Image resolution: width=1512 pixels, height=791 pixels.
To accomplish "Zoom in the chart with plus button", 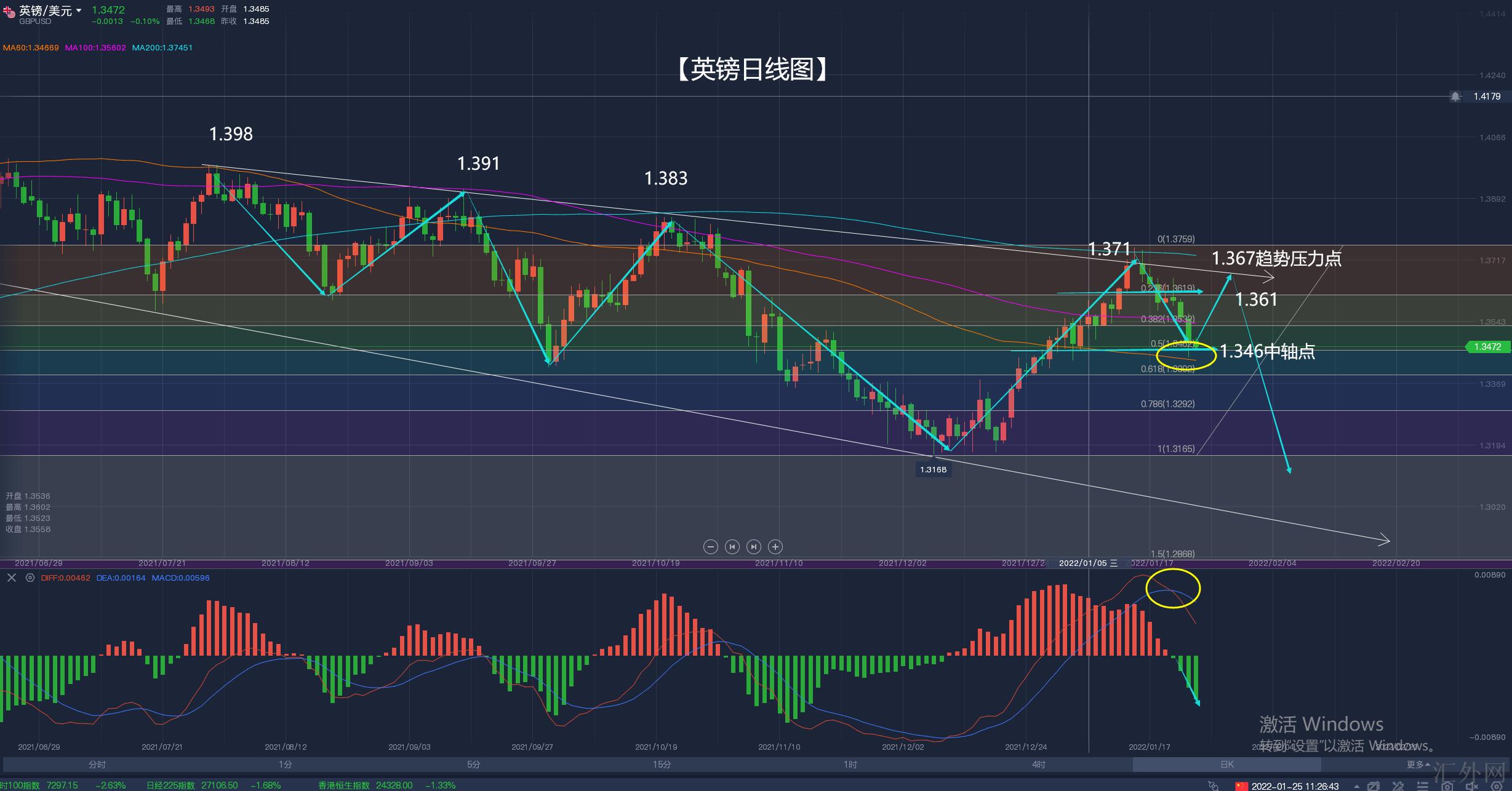I will point(775,546).
